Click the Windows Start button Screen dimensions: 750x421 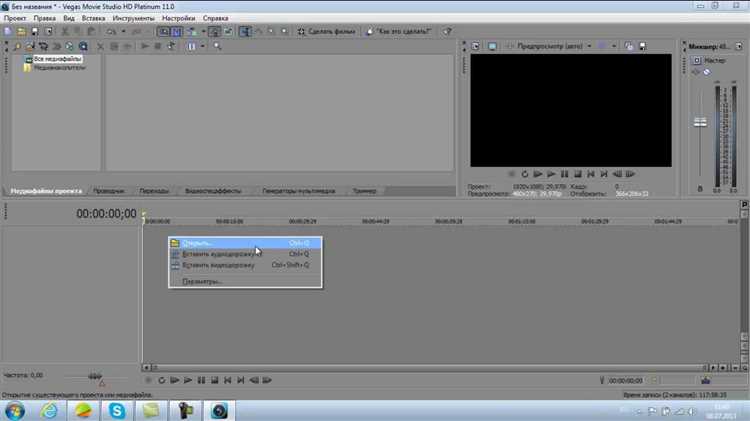click(17, 409)
